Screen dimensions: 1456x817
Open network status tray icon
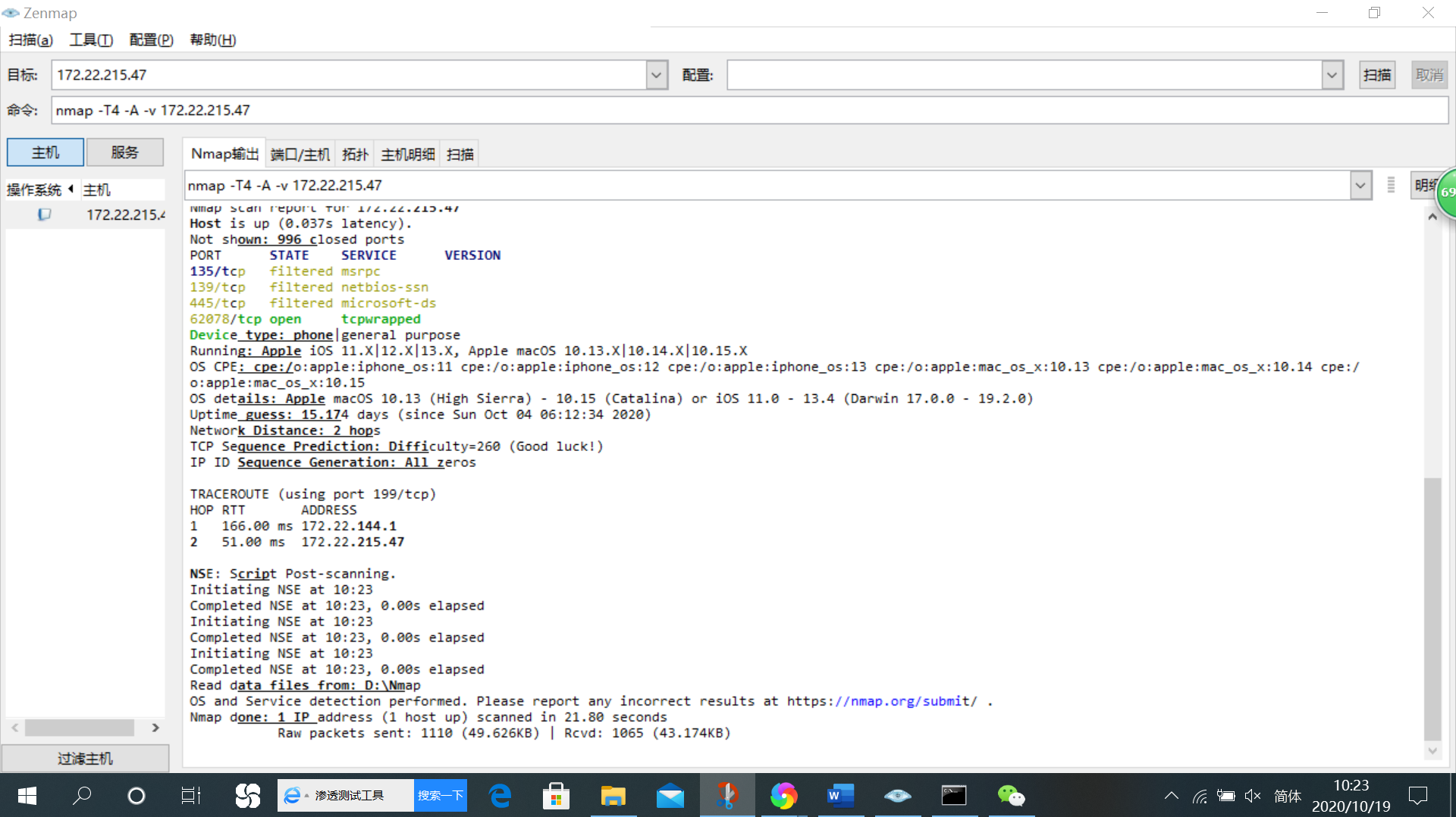(1200, 796)
